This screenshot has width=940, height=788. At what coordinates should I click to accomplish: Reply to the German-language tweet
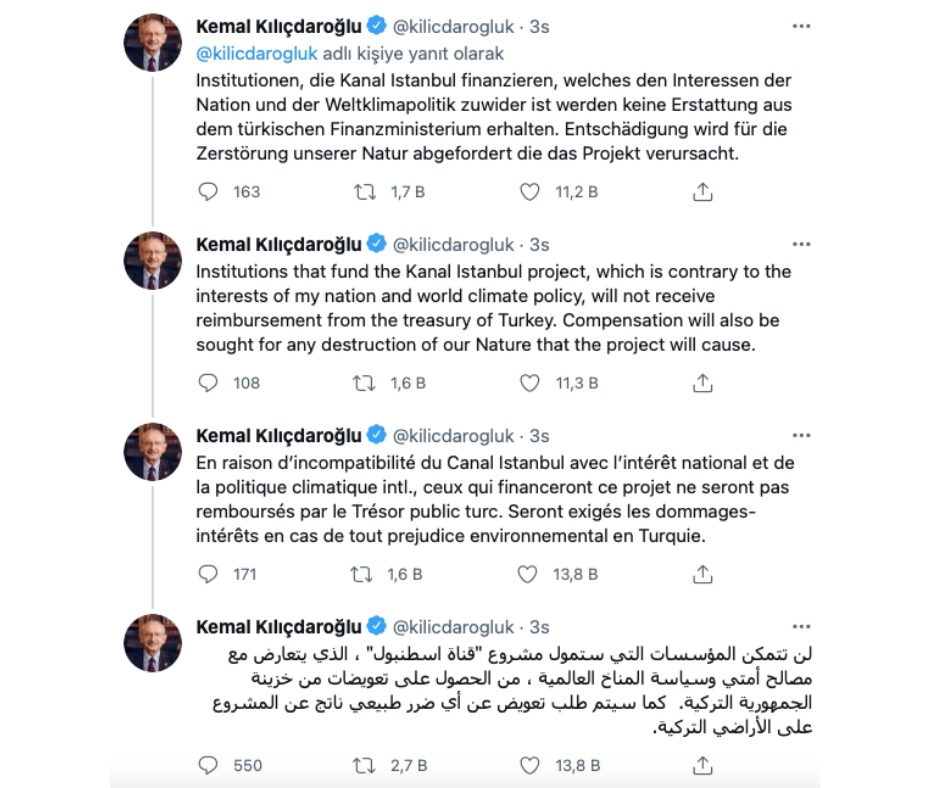(208, 192)
